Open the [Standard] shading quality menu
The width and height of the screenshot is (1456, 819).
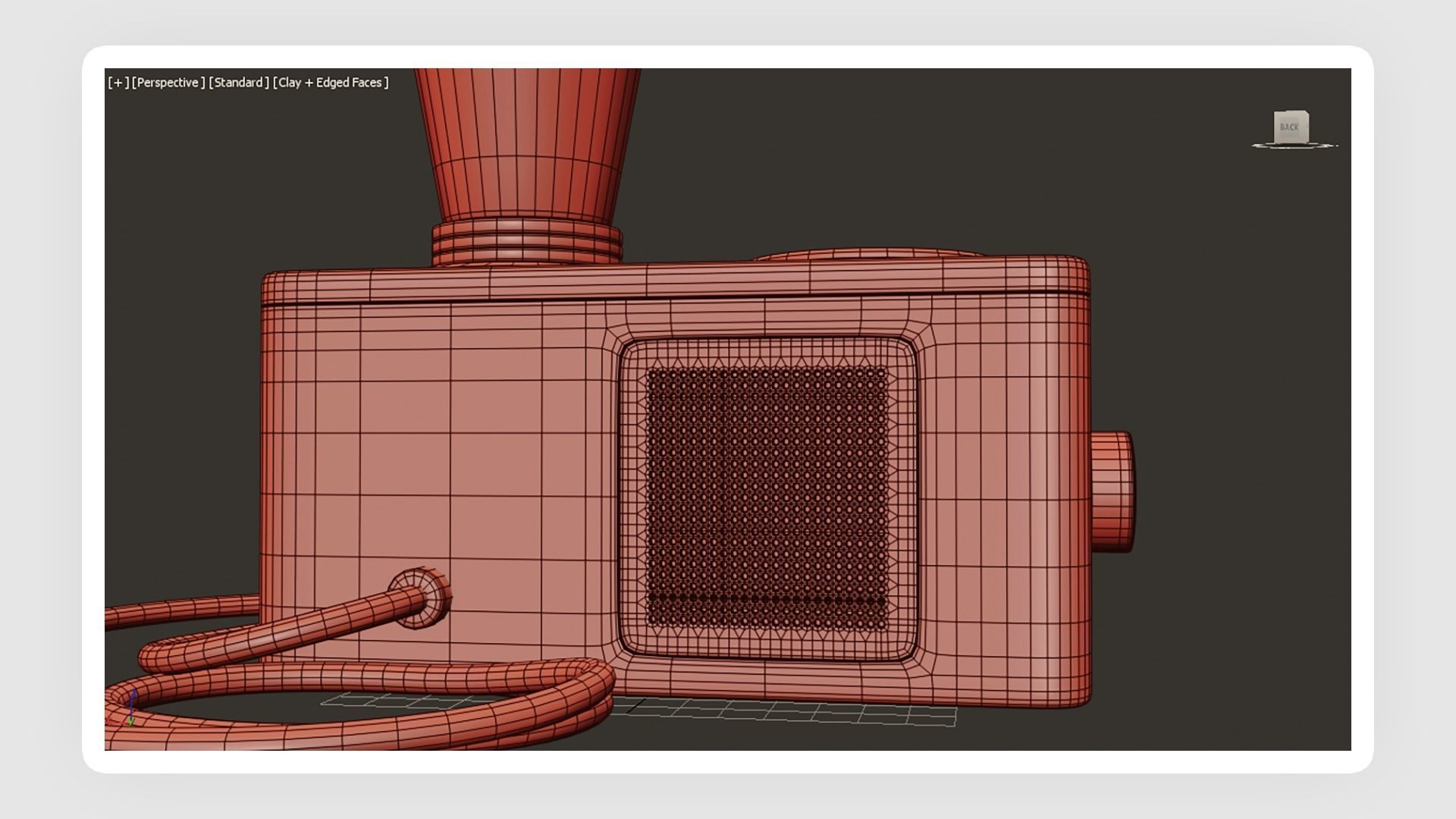click(x=239, y=83)
